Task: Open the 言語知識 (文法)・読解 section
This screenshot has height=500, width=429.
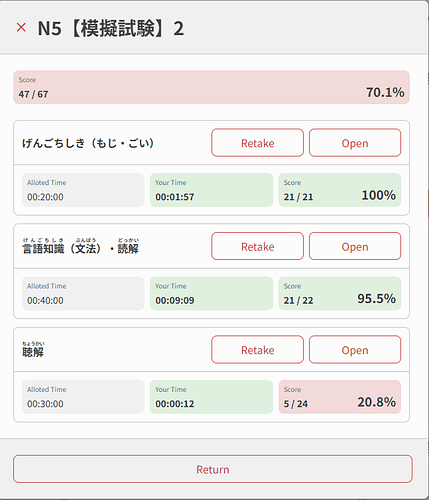Action: pyautogui.click(x=355, y=246)
